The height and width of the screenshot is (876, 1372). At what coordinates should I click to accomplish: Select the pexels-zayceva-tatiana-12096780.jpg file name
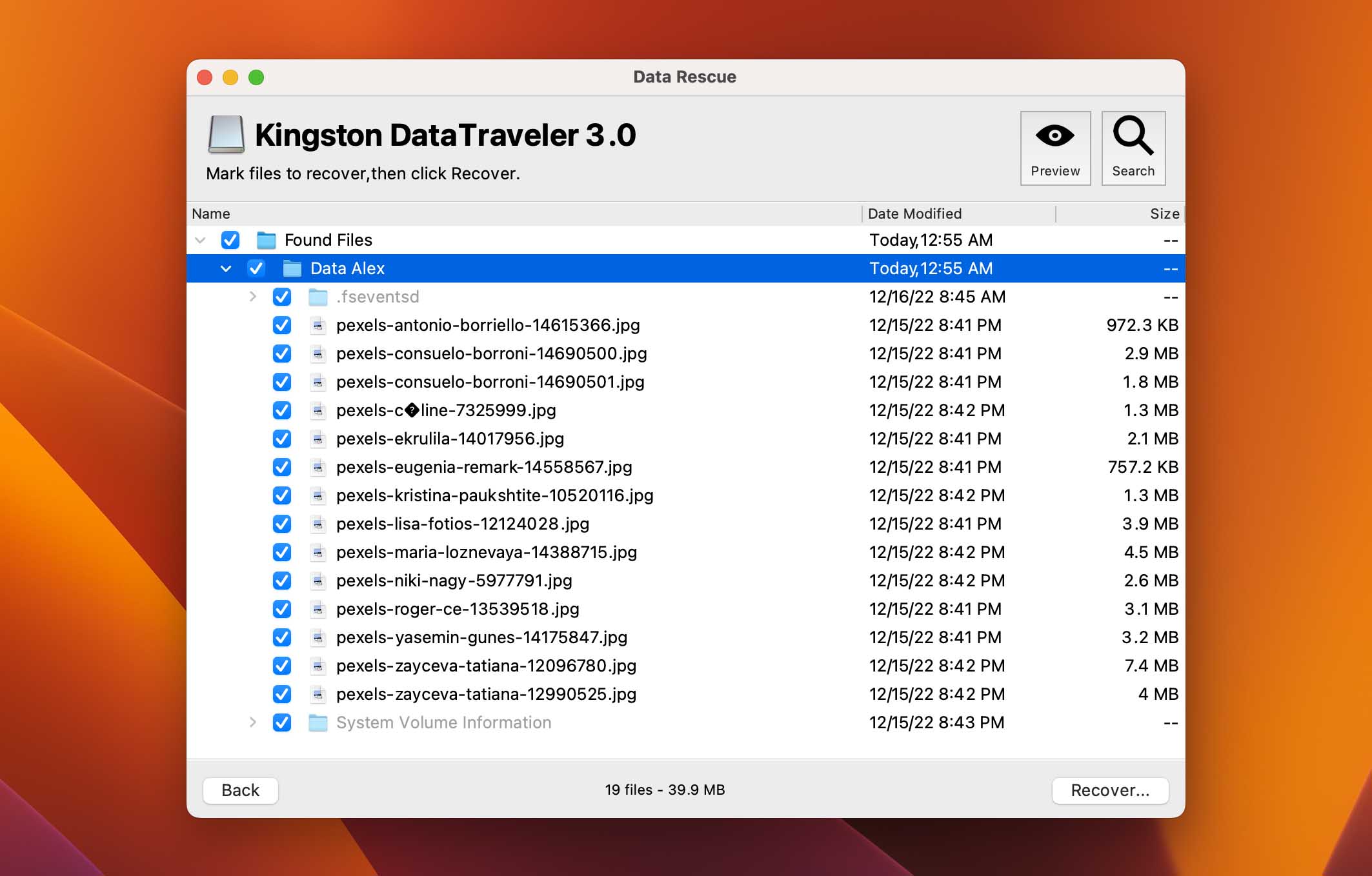(487, 666)
